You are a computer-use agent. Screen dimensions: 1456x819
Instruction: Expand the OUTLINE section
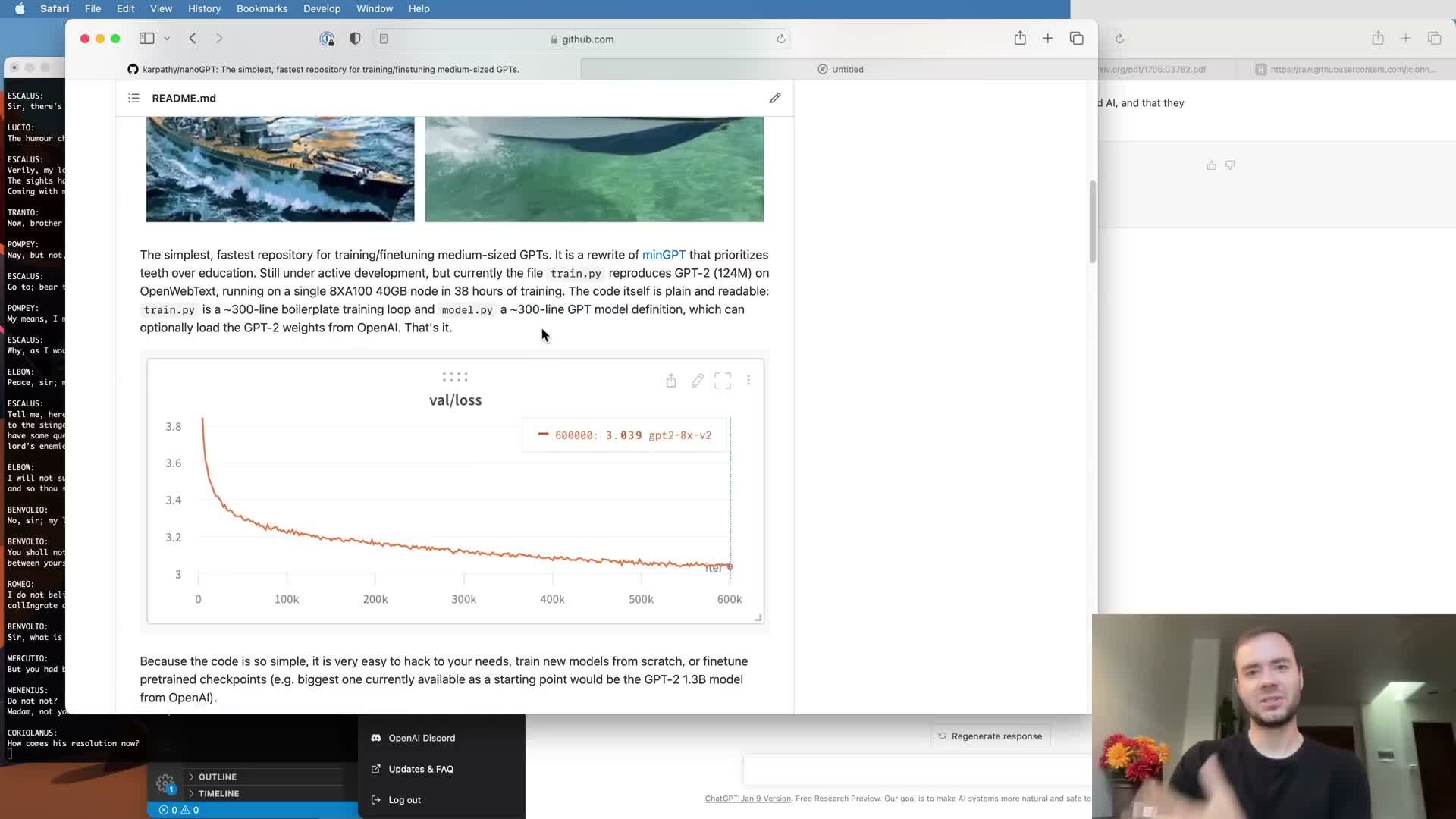[x=217, y=777]
